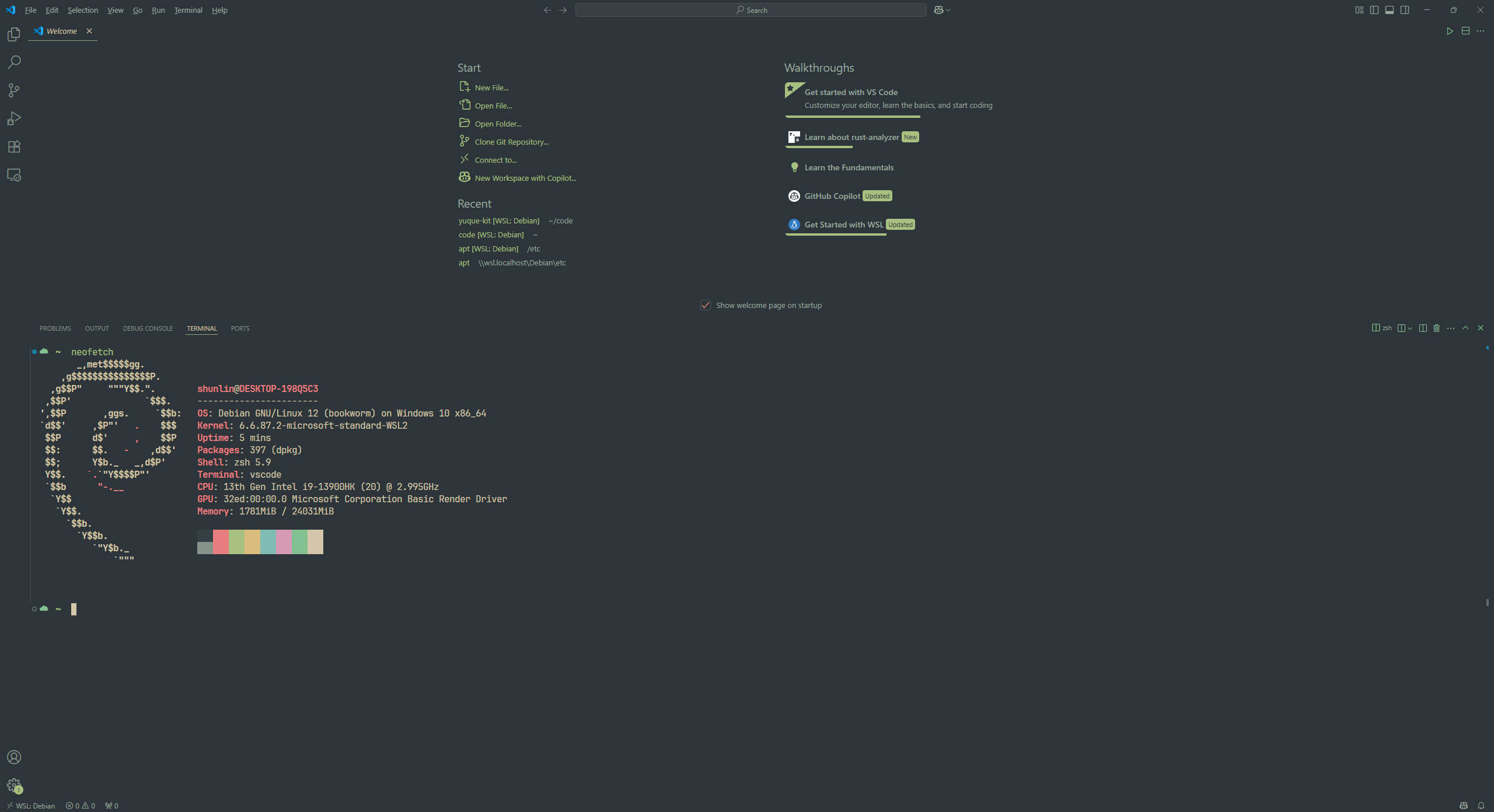Open Learn about rust-analyzer walkthrough
This screenshot has width=1494, height=812.
tap(852, 137)
